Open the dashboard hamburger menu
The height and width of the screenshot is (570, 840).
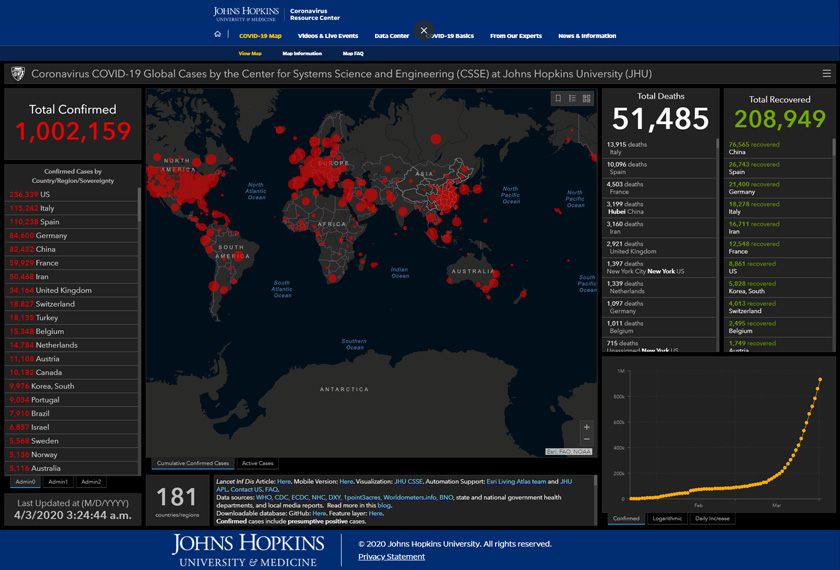826,74
